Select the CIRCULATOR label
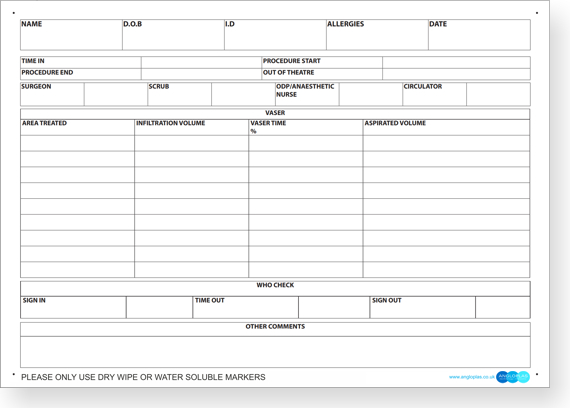 423,86
